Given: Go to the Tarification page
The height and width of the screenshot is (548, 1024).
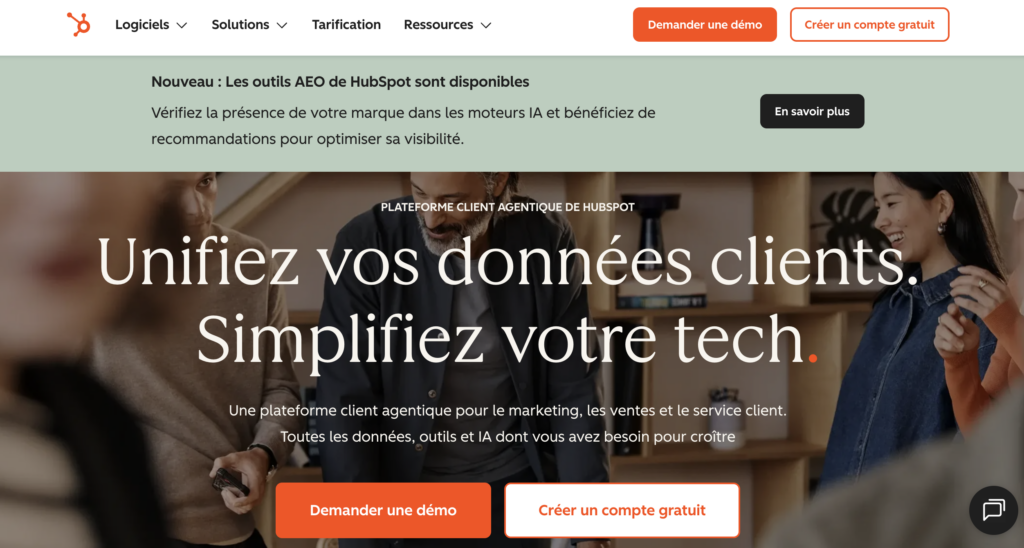Looking at the screenshot, I should coord(346,25).
